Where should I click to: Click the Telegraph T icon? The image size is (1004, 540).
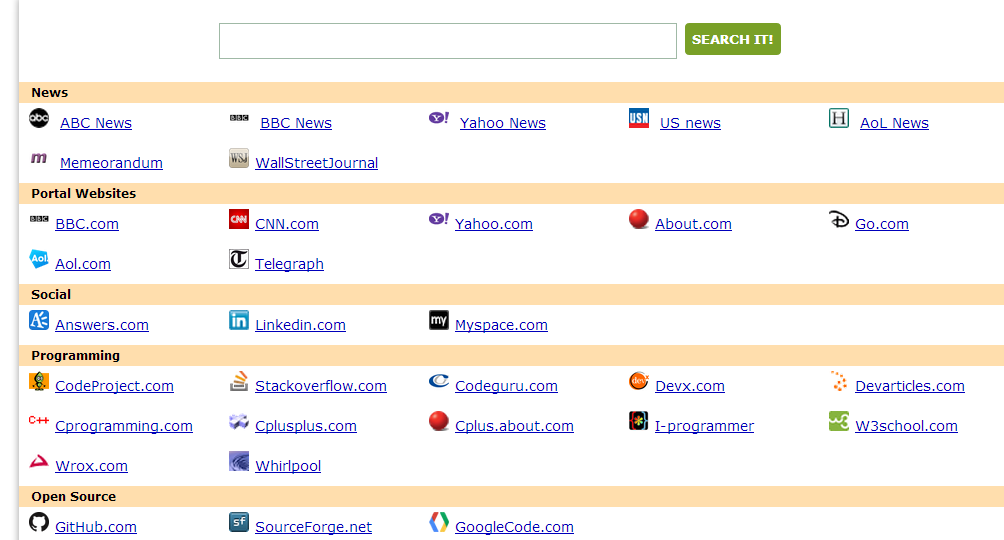coord(239,259)
